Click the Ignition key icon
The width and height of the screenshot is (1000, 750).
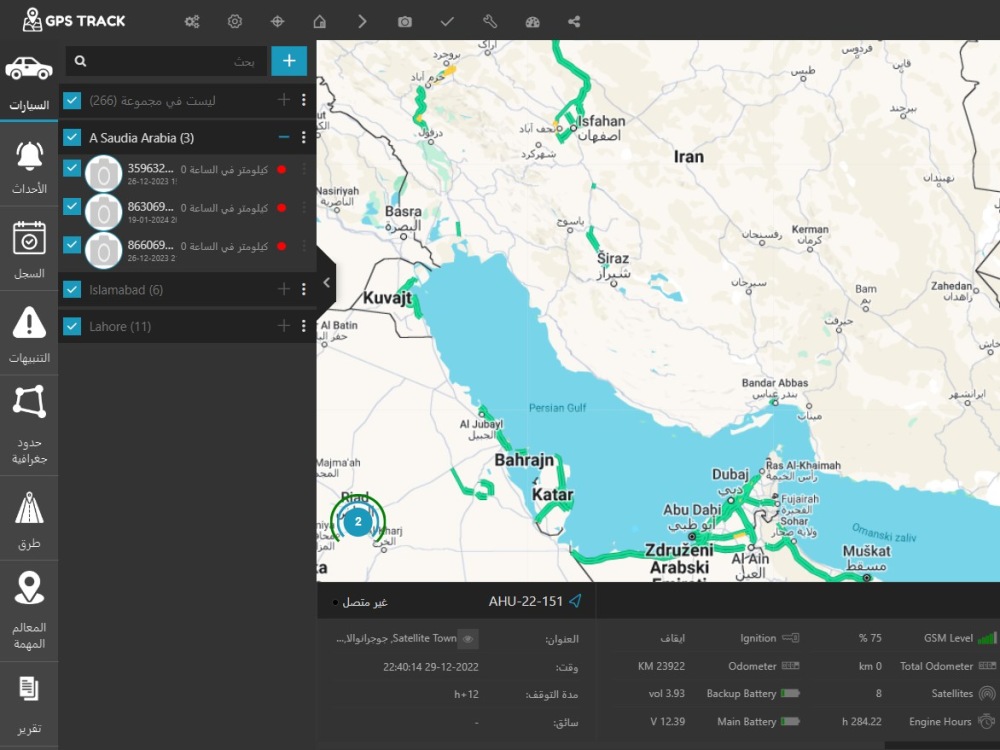(790, 638)
